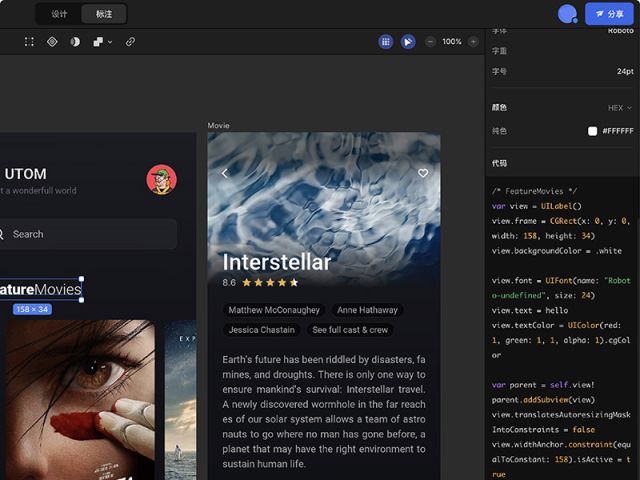Click the Matthew McConaughey cast tag
The image size is (640, 480).
(274, 310)
